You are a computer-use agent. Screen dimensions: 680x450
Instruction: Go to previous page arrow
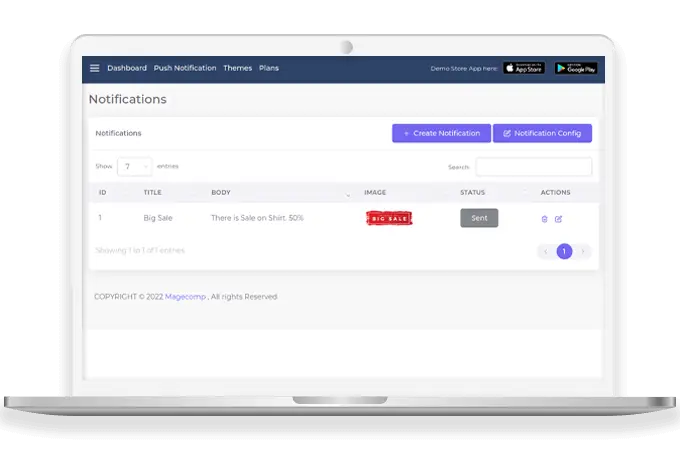click(x=546, y=252)
